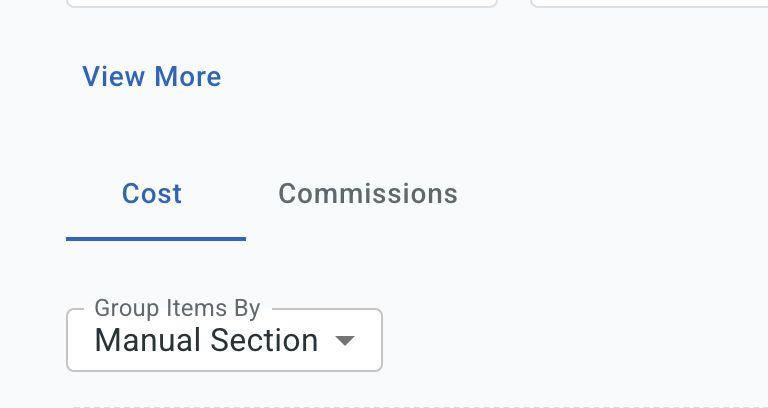
Task: Click the word Cost in the tab bar
Action: pos(152,194)
